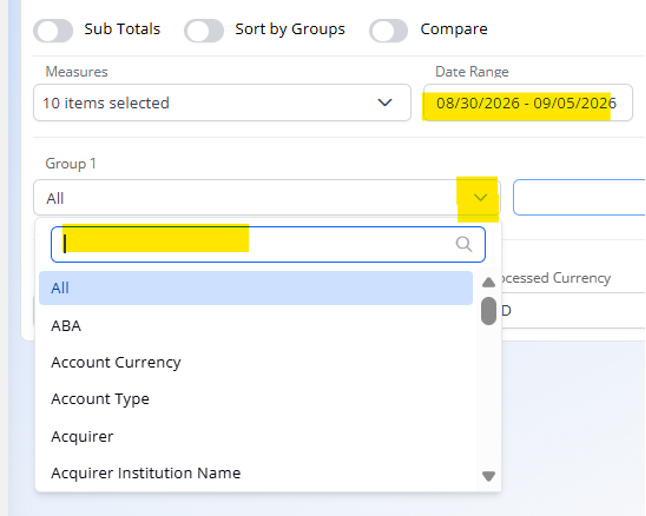Viewport: 646px width, 516px height.
Task: Toggle the Sub Totals switch
Action: point(53,30)
